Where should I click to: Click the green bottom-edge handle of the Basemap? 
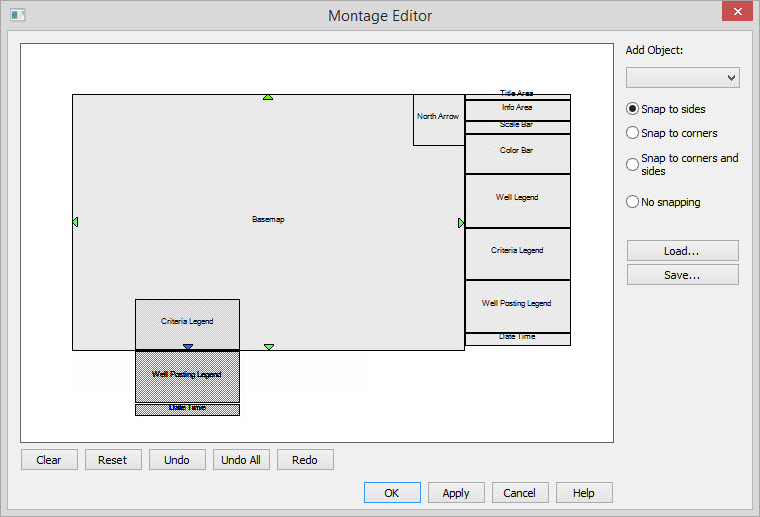[269, 347]
